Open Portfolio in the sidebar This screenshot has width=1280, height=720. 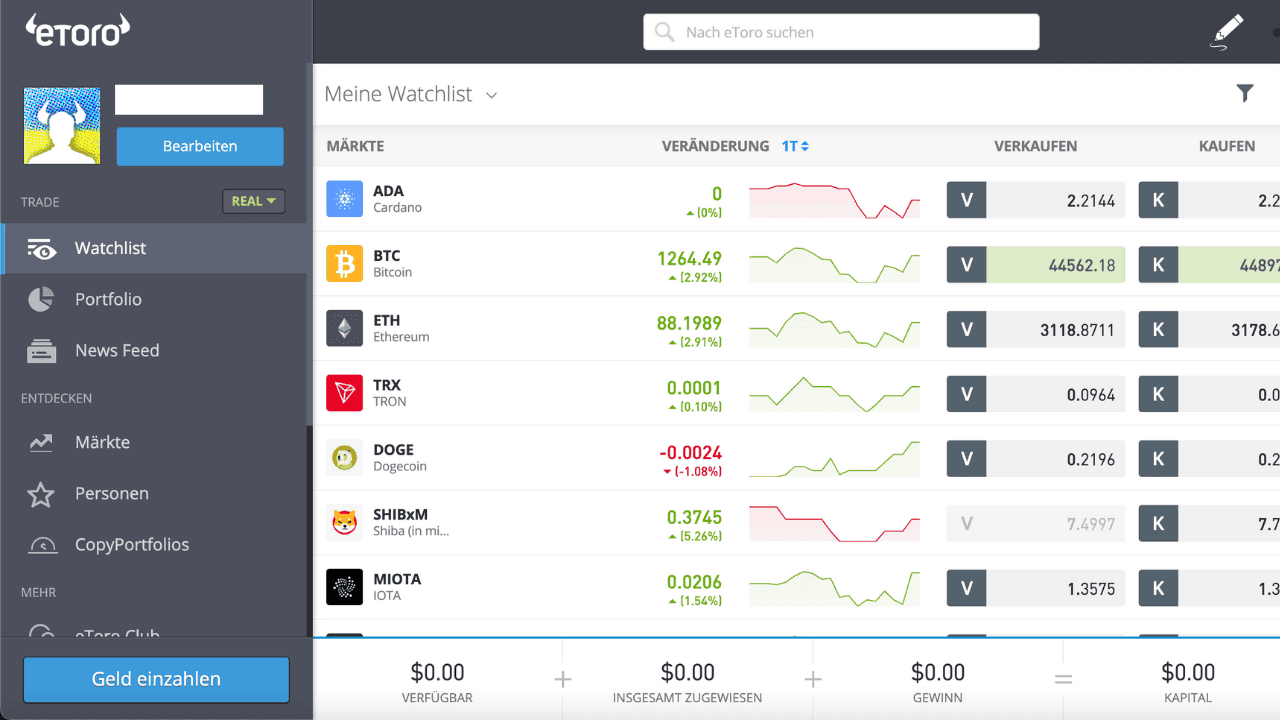(x=108, y=299)
